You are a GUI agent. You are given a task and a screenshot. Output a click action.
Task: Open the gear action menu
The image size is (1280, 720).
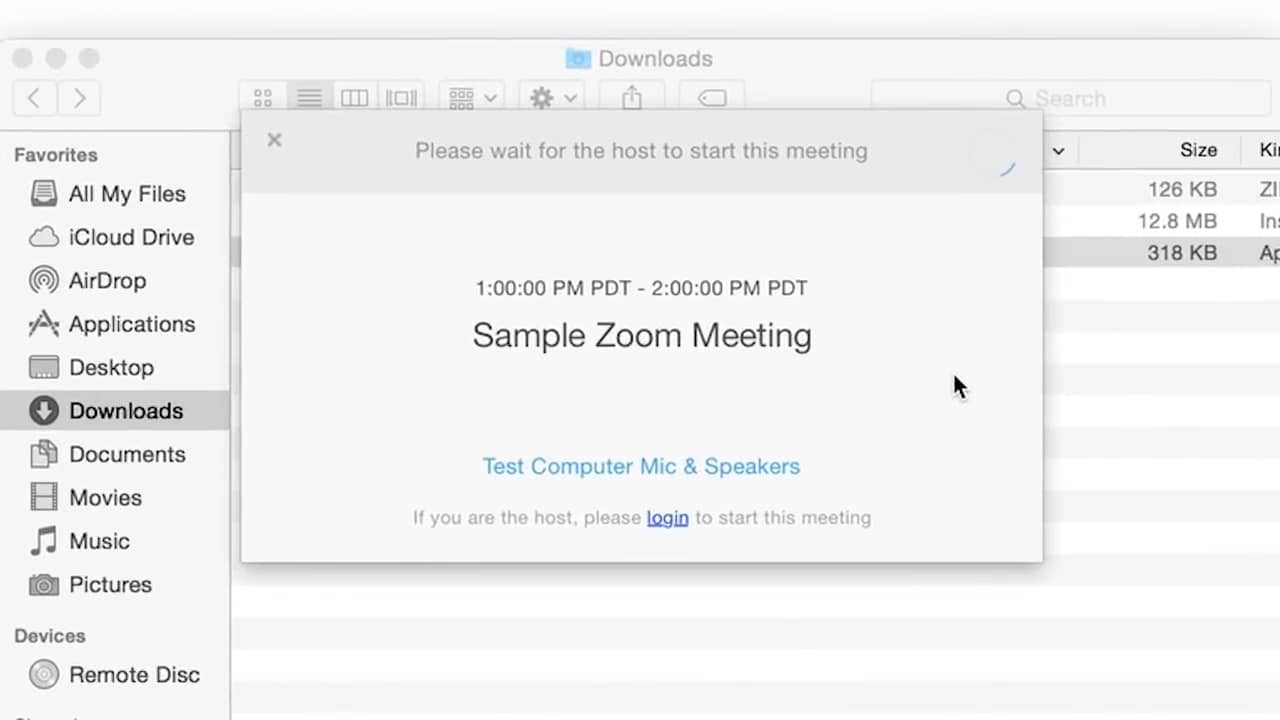552,98
